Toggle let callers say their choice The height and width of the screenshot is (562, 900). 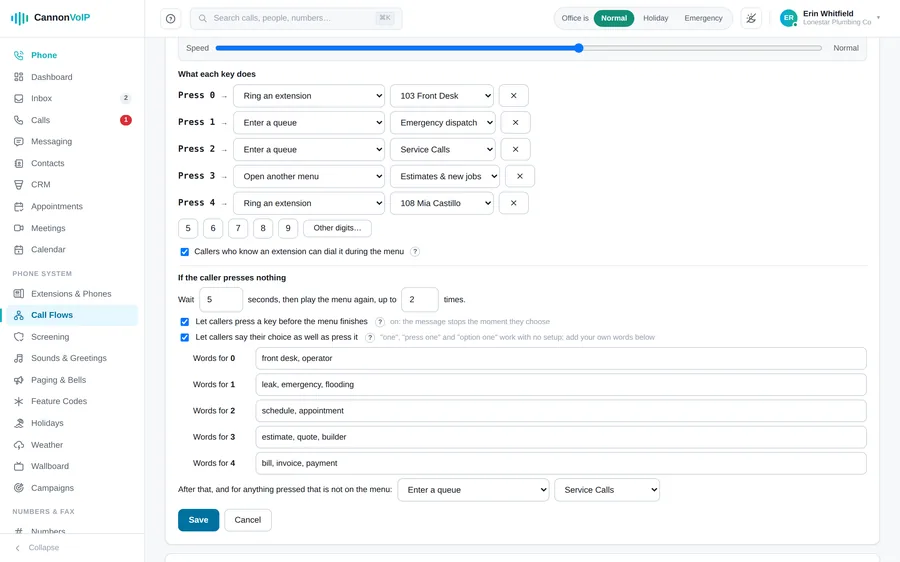185,338
